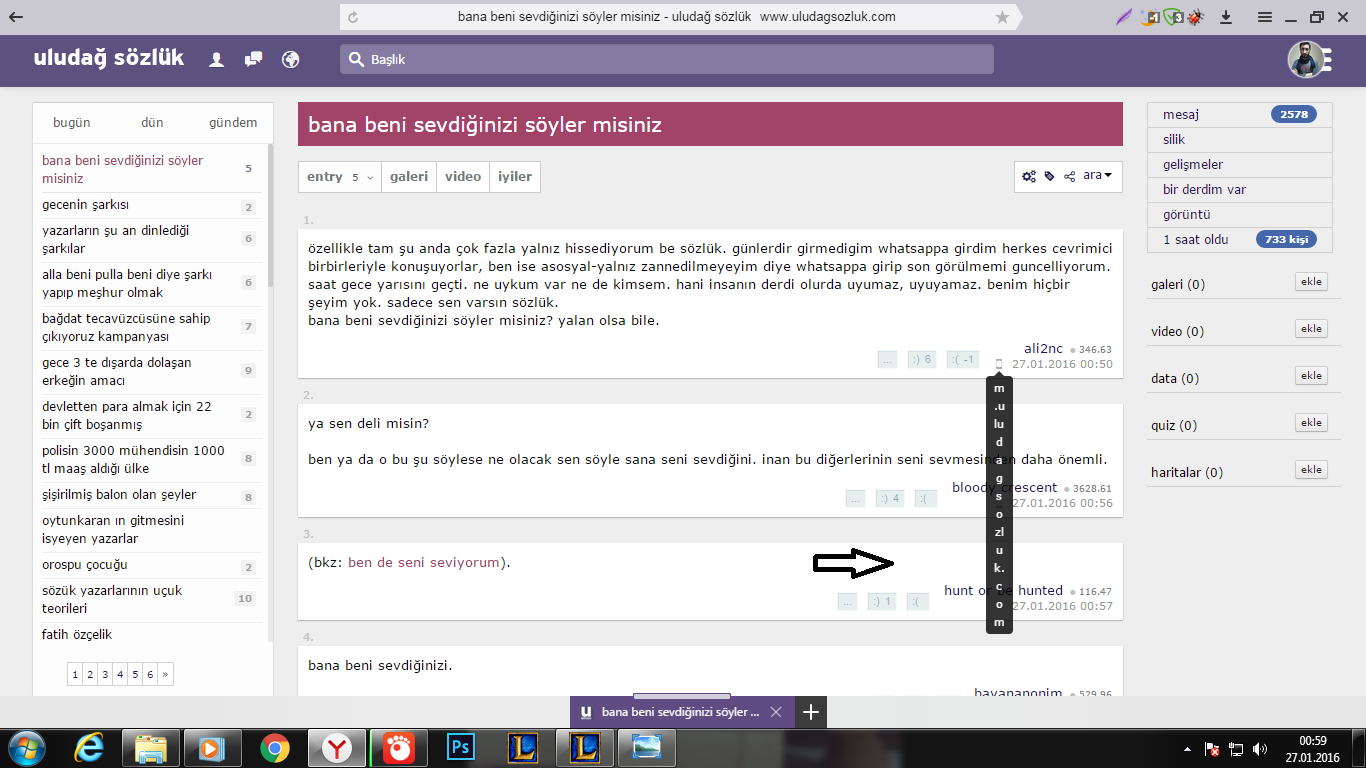This screenshot has width=1366, height=768.
Task: Upvote the first entry by ali2nc
Action: point(921,359)
